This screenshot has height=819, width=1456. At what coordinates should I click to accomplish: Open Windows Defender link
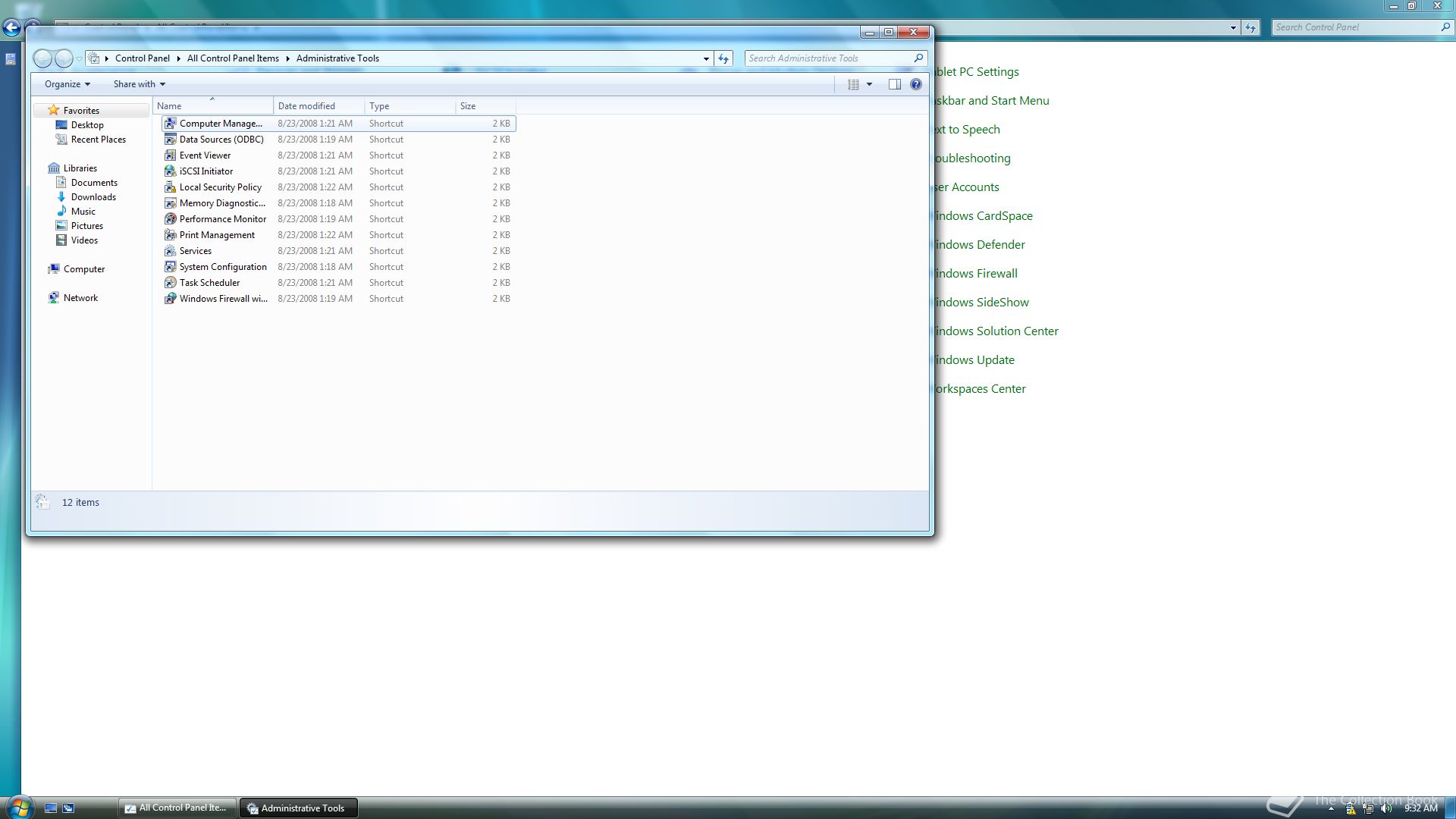click(x=980, y=245)
